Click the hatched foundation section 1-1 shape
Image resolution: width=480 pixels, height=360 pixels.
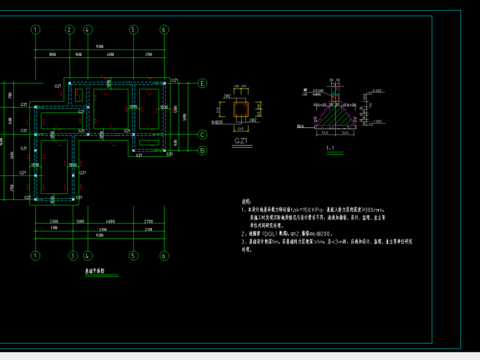pos(336,114)
